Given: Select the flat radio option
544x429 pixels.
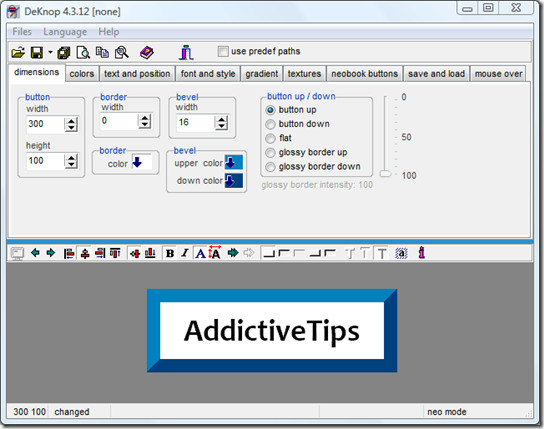Looking at the screenshot, I should tap(270, 138).
